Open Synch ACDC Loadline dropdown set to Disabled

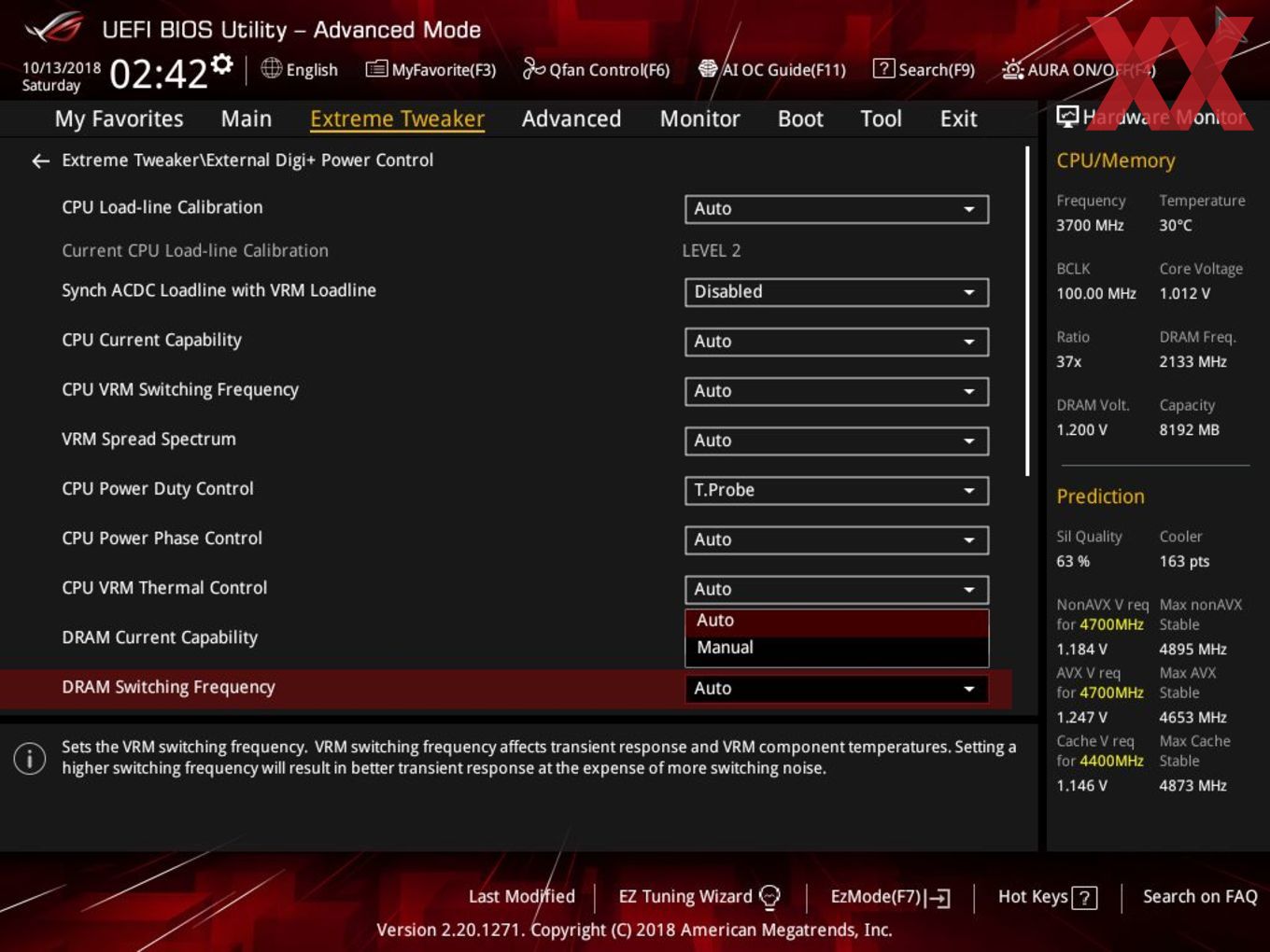pos(837,292)
